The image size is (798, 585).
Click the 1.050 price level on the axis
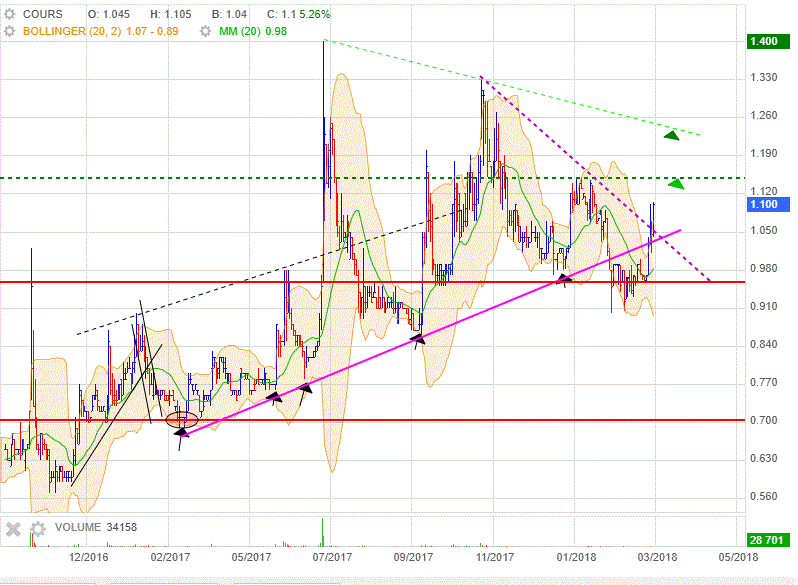point(764,230)
